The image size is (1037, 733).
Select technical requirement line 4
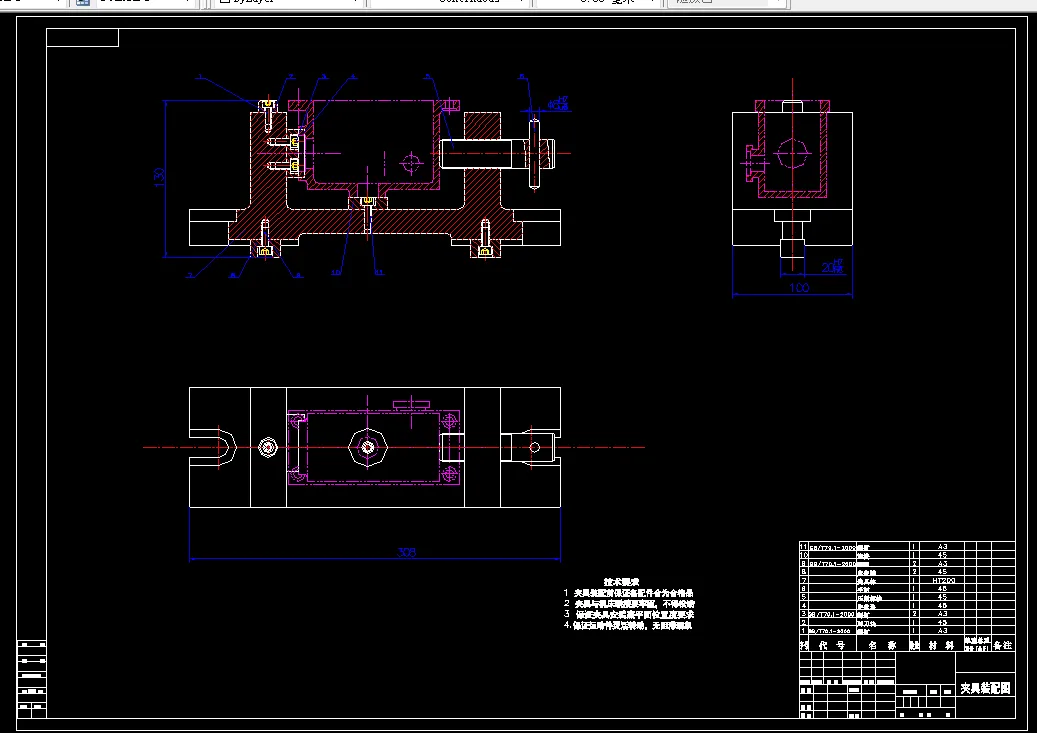[628, 625]
